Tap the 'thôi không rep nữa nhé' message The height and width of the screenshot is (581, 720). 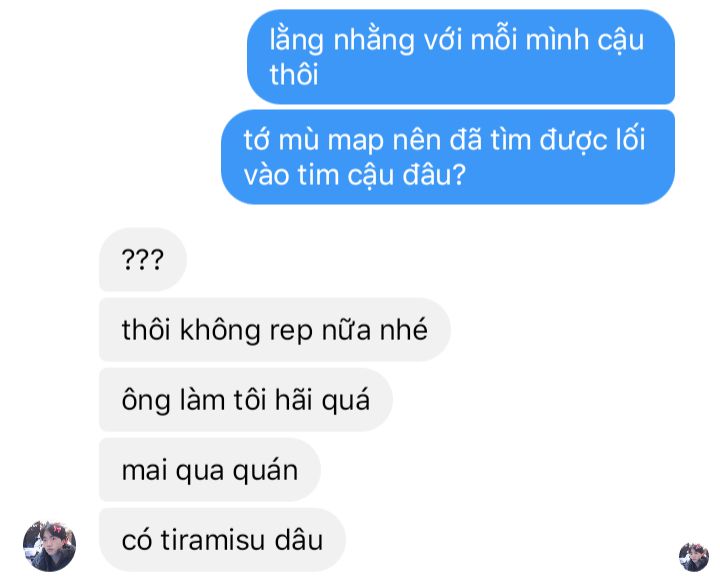275,329
